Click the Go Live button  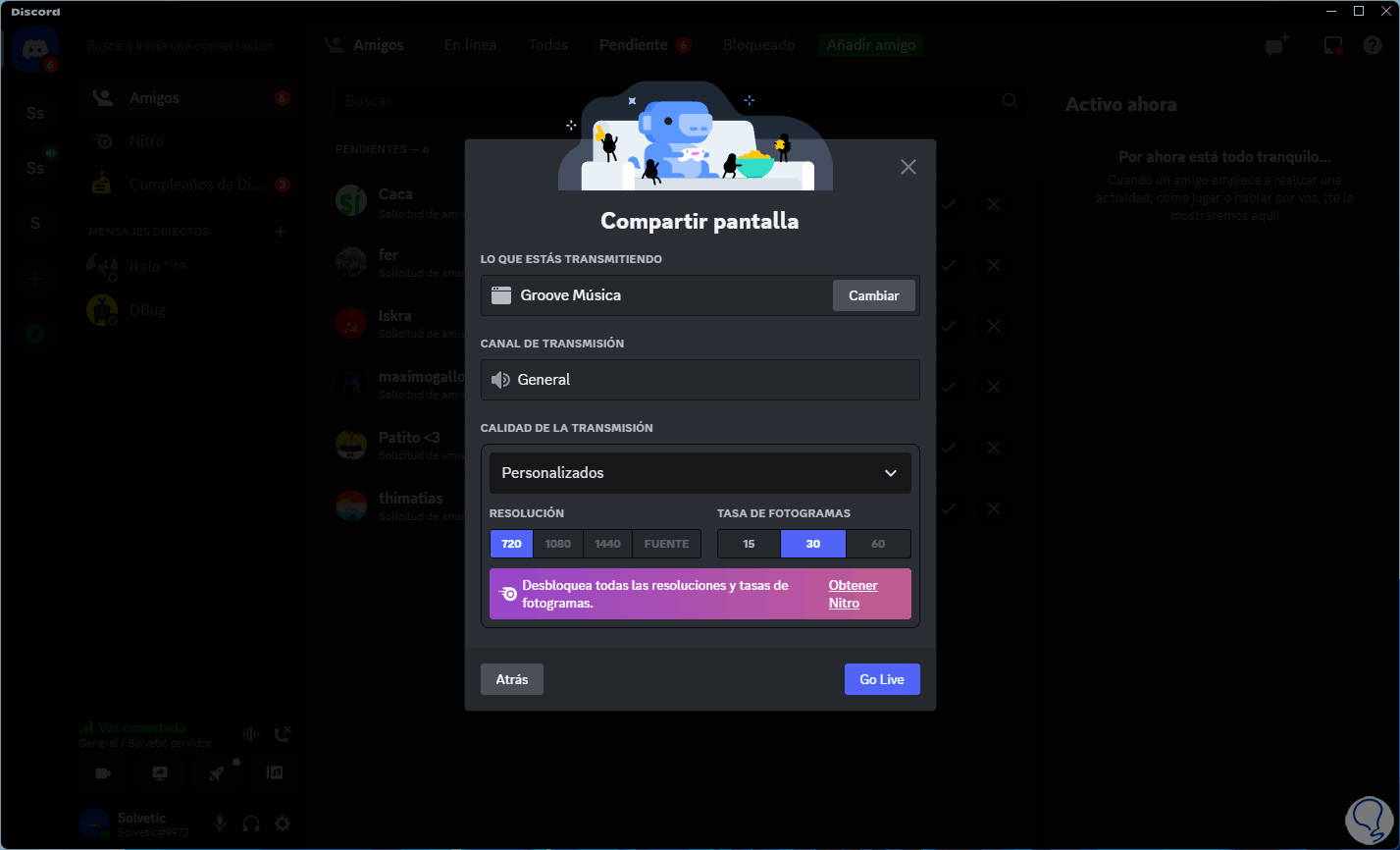click(x=882, y=679)
